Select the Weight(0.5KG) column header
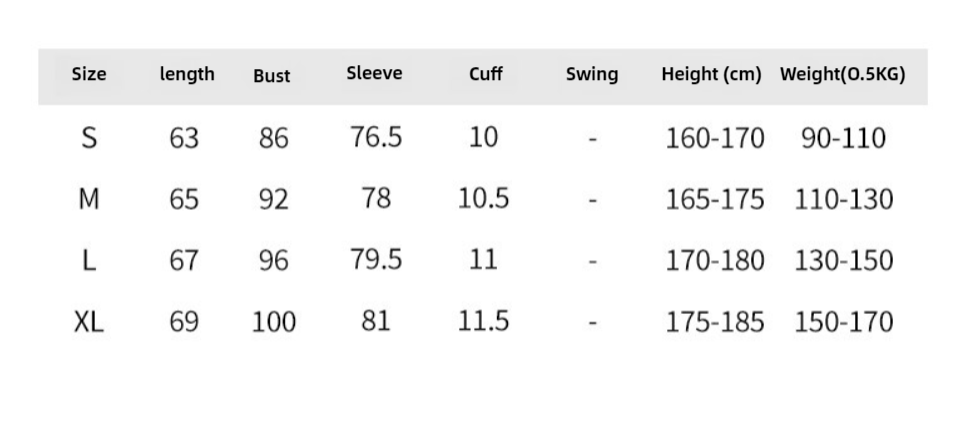This screenshot has width=963, height=444. [843, 74]
